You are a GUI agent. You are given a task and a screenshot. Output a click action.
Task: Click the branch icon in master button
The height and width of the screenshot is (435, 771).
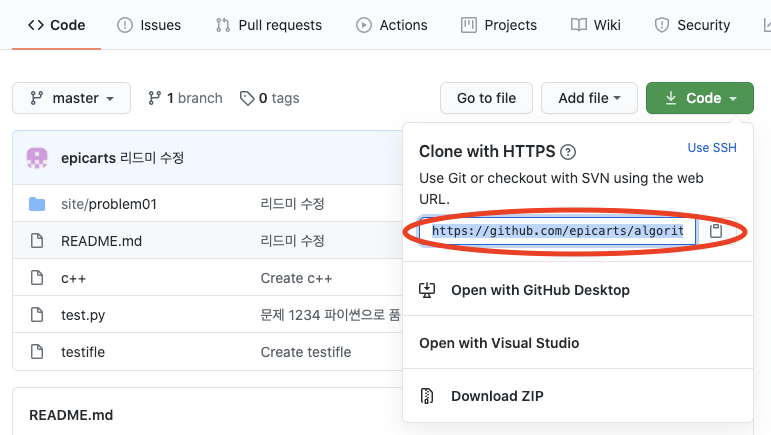37,98
